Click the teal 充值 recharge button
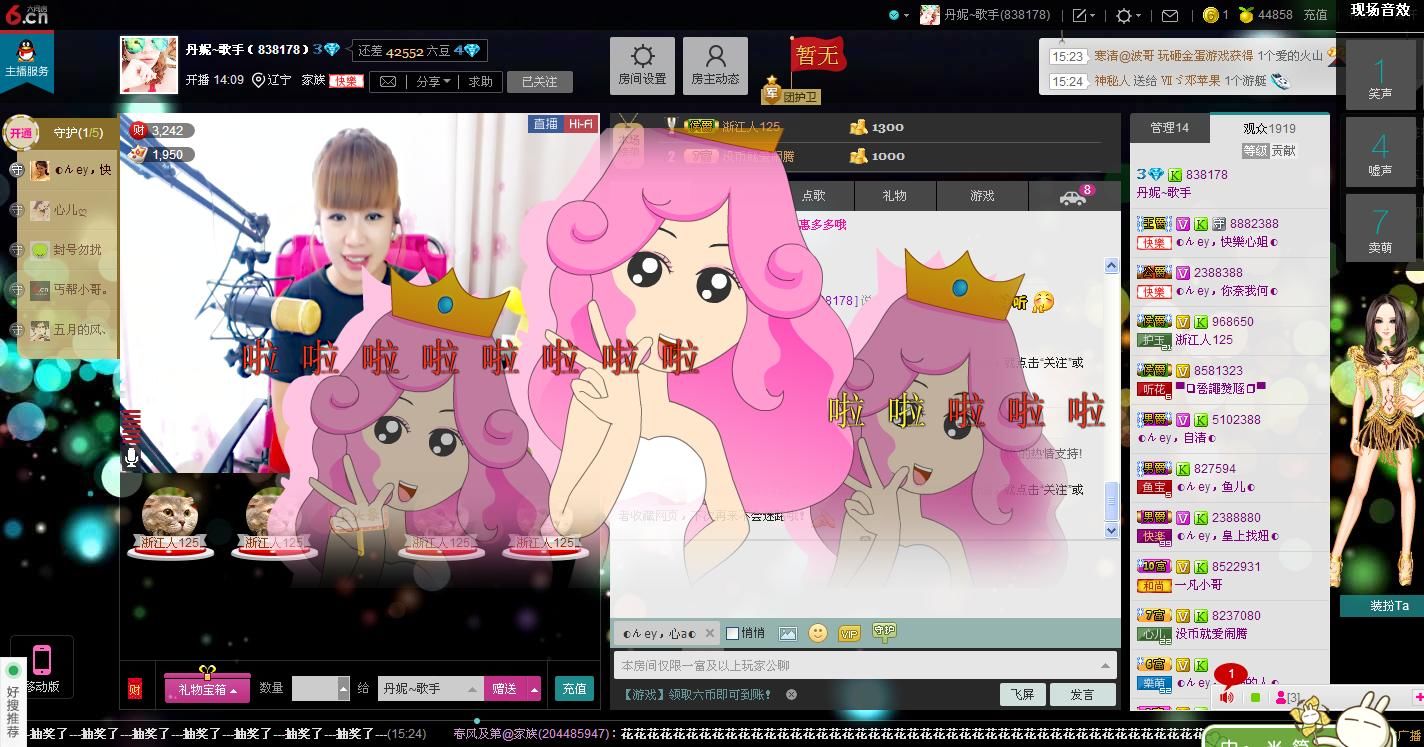The width and height of the screenshot is (1424, 747). point(574,689)
